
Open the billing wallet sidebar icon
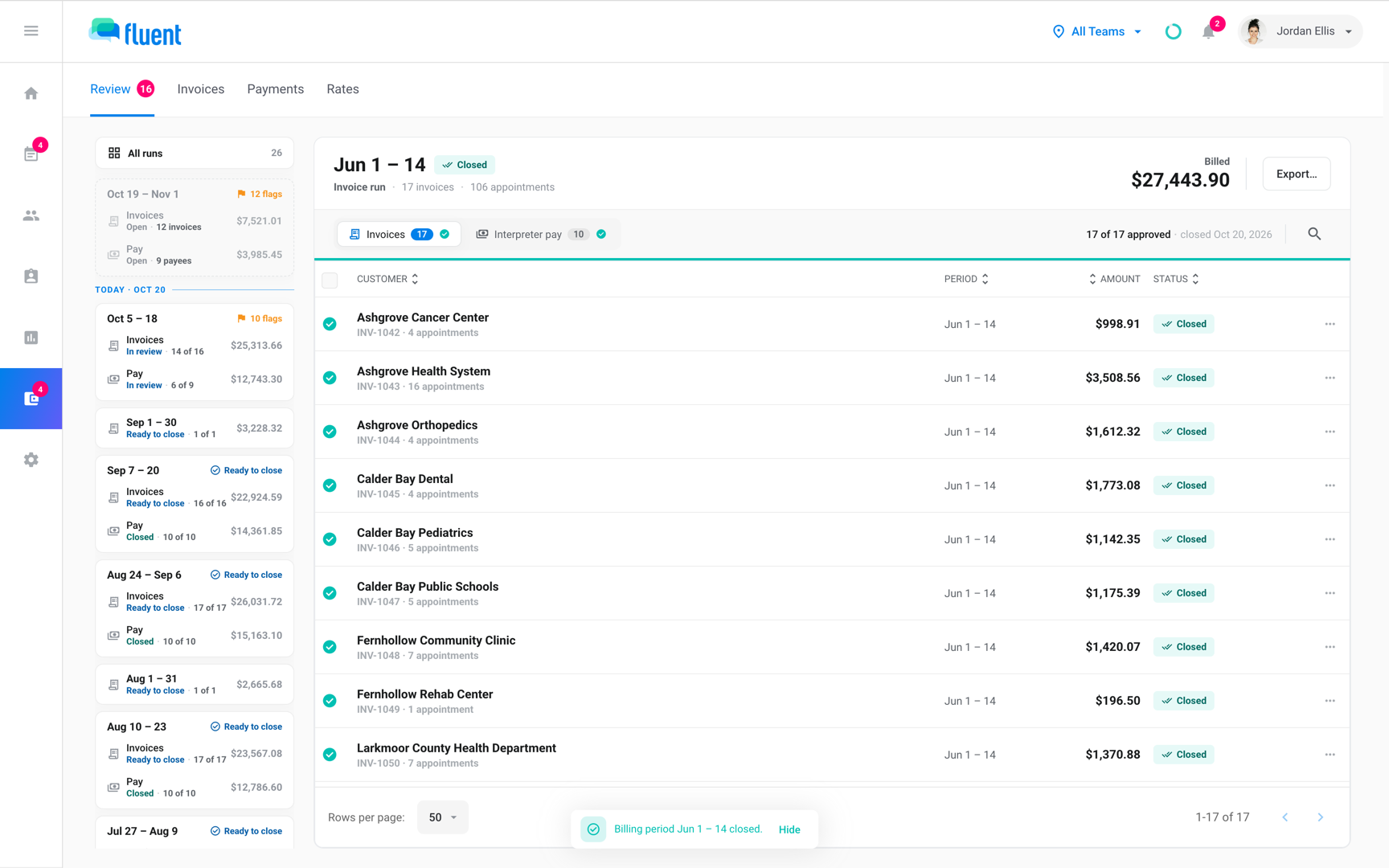pos(31,399)
